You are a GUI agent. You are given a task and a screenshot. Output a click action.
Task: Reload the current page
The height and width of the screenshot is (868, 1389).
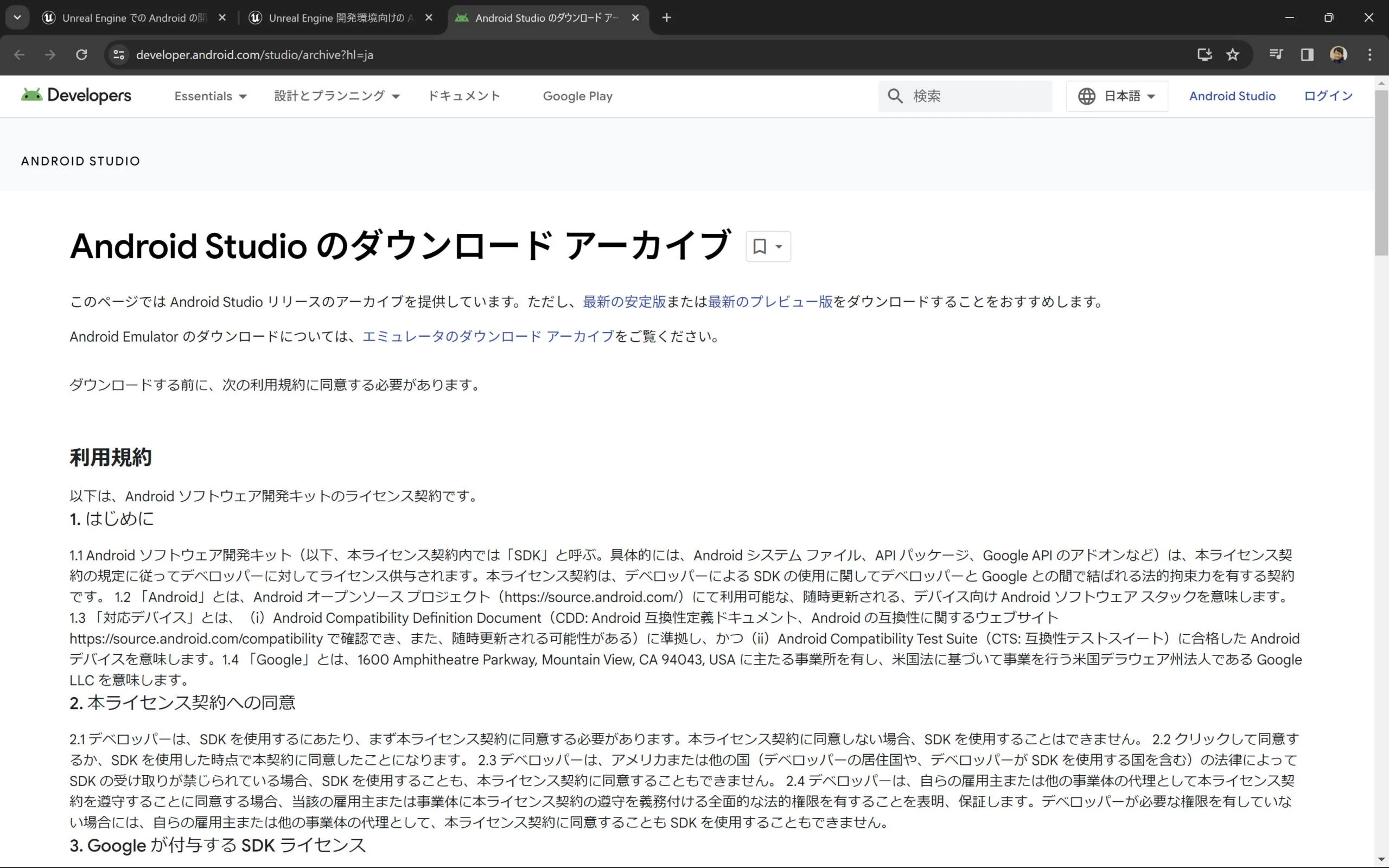coord(81,55)
